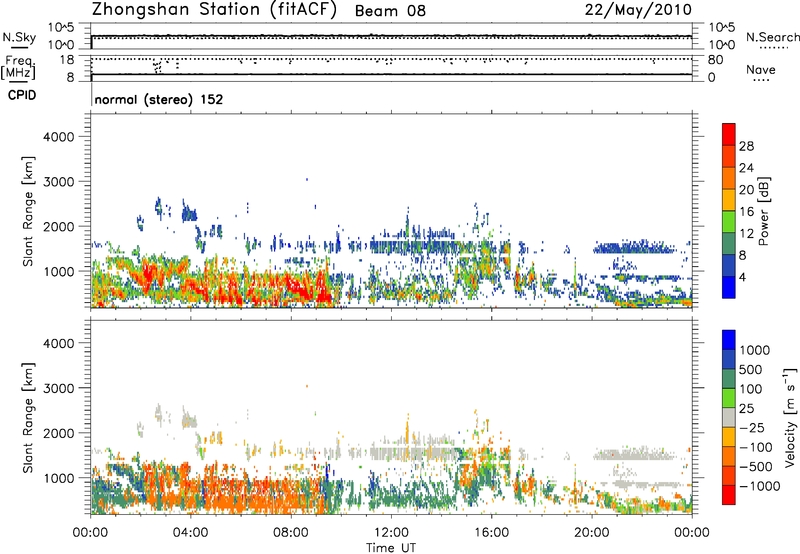
Task: Click the "20" label on Power colorbar
Action: pos(746,190)
